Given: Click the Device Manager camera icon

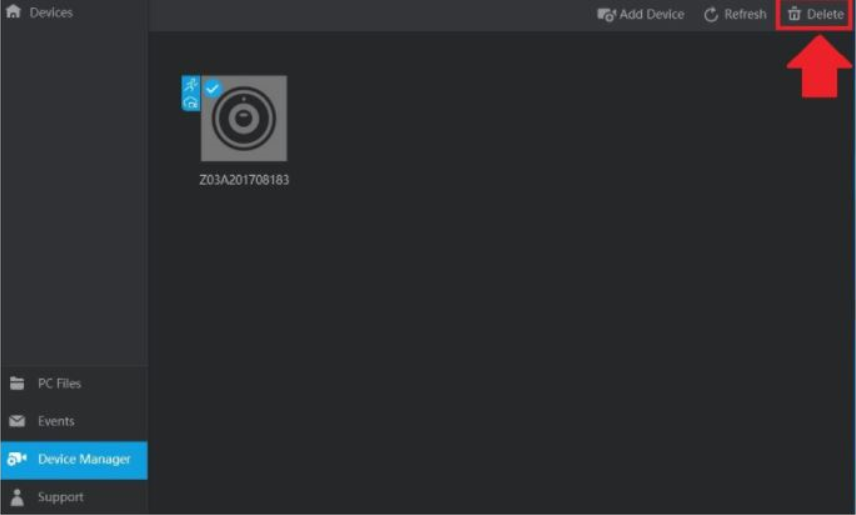Looking at the screenshot, I should [17, 459].
